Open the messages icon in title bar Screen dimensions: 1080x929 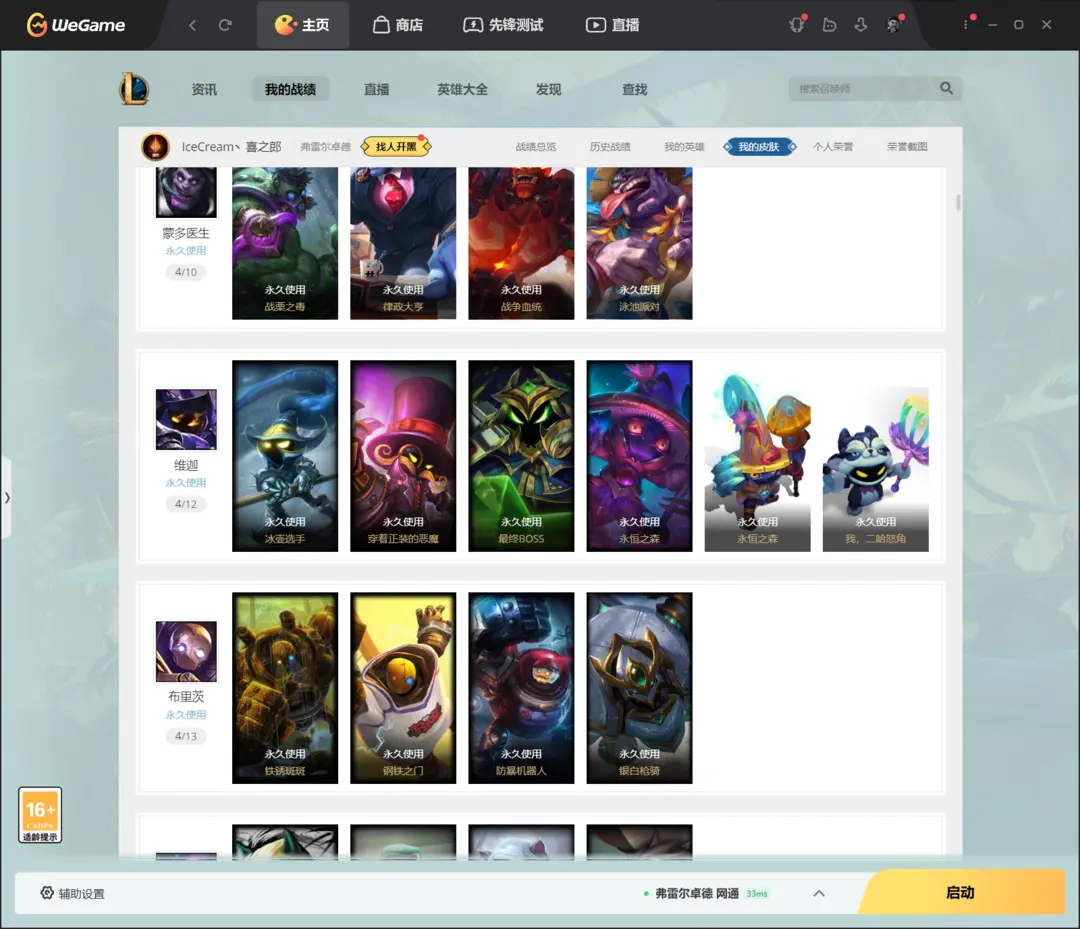pos(829,25)
